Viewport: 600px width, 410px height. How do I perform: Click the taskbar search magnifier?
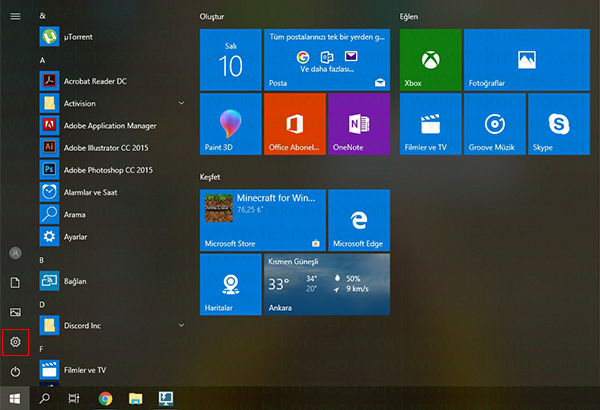point(44,399)
